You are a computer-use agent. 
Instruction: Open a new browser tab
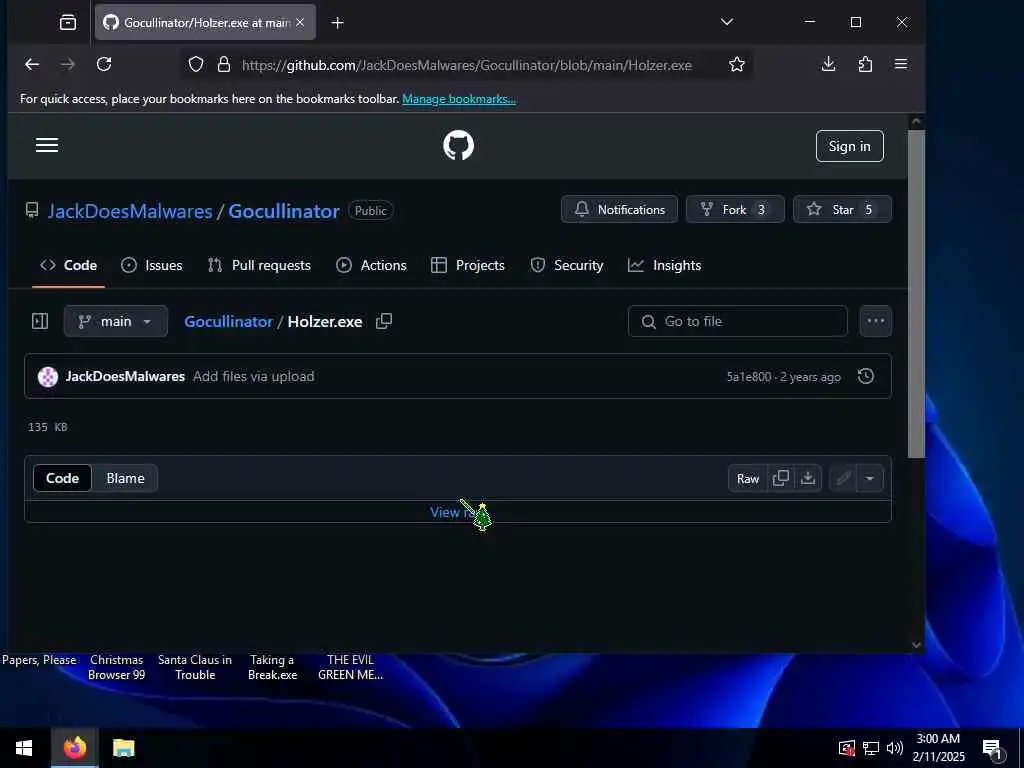(x=337, y=23)
